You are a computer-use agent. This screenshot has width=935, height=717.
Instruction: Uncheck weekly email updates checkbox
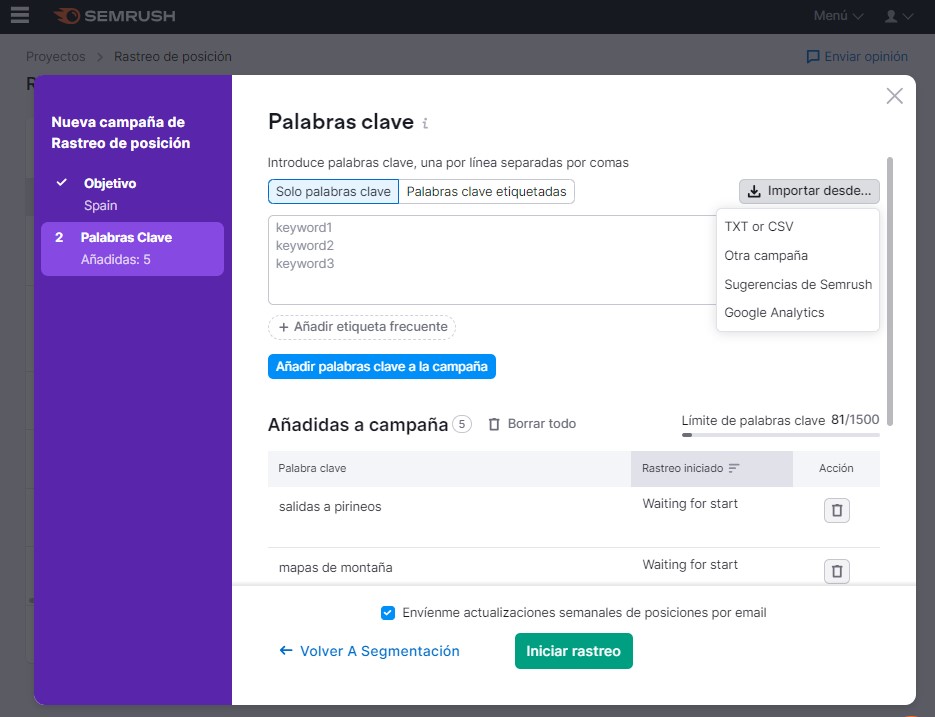pyautogui.click(x=388, y=612)
